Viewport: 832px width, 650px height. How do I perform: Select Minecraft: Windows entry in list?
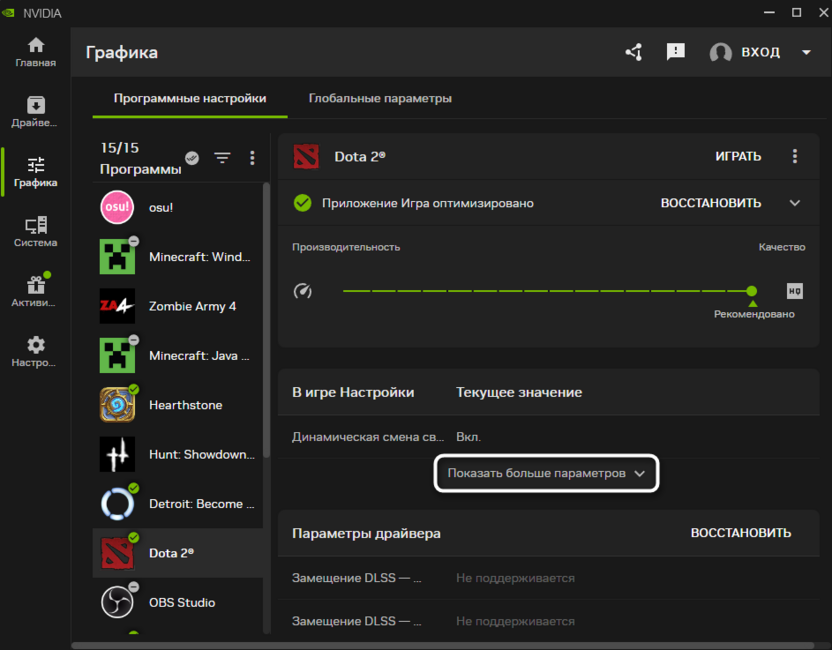click(x=178, y=257)
